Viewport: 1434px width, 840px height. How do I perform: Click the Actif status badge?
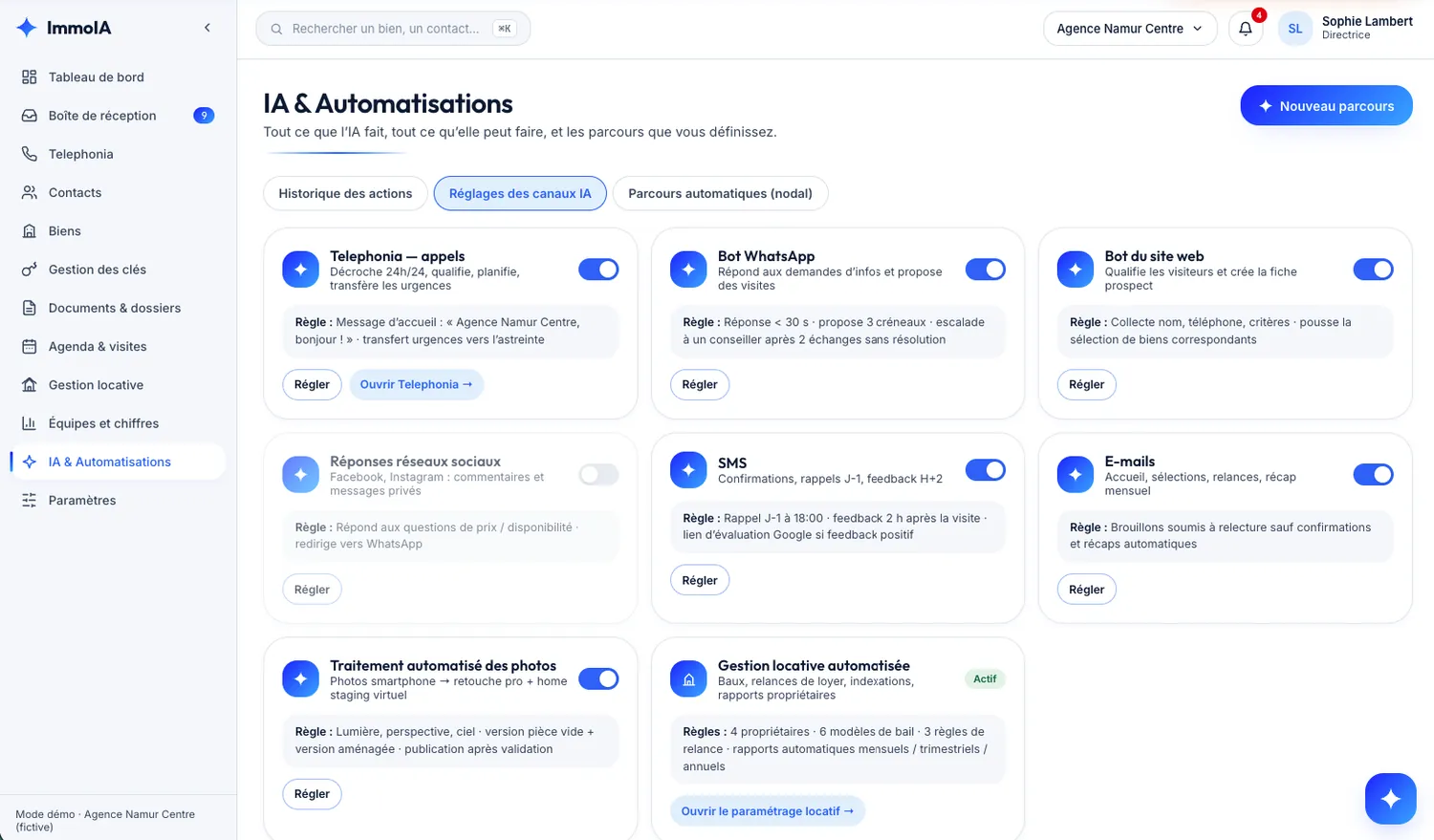tap(985, 678)
